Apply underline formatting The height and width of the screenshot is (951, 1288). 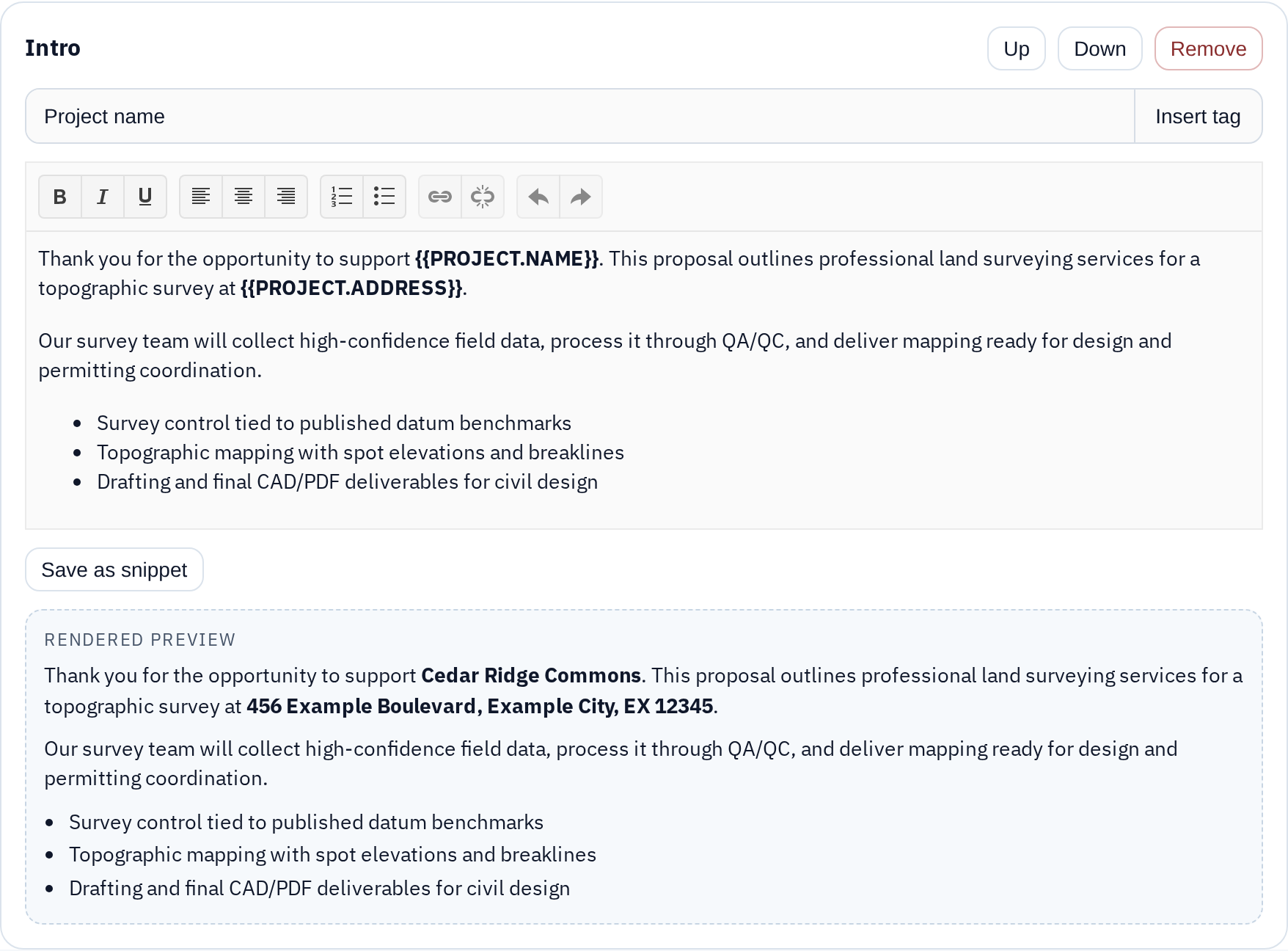pyautogui.click(x=145, y=197)
